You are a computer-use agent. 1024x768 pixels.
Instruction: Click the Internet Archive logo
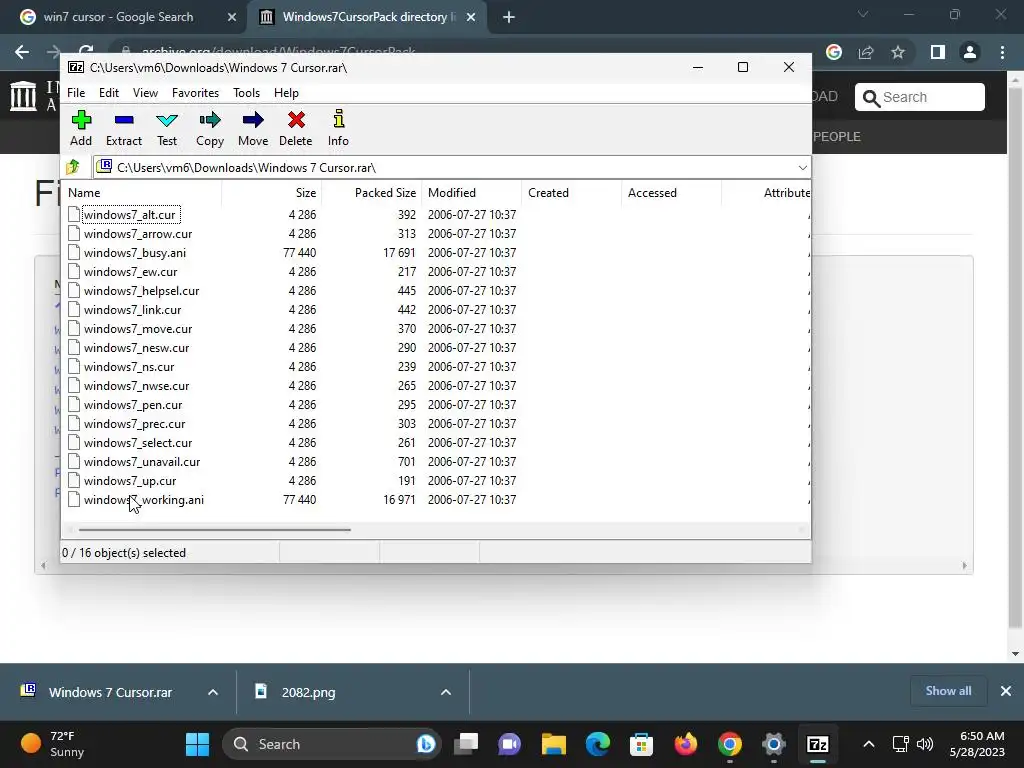tap(24, 96)
